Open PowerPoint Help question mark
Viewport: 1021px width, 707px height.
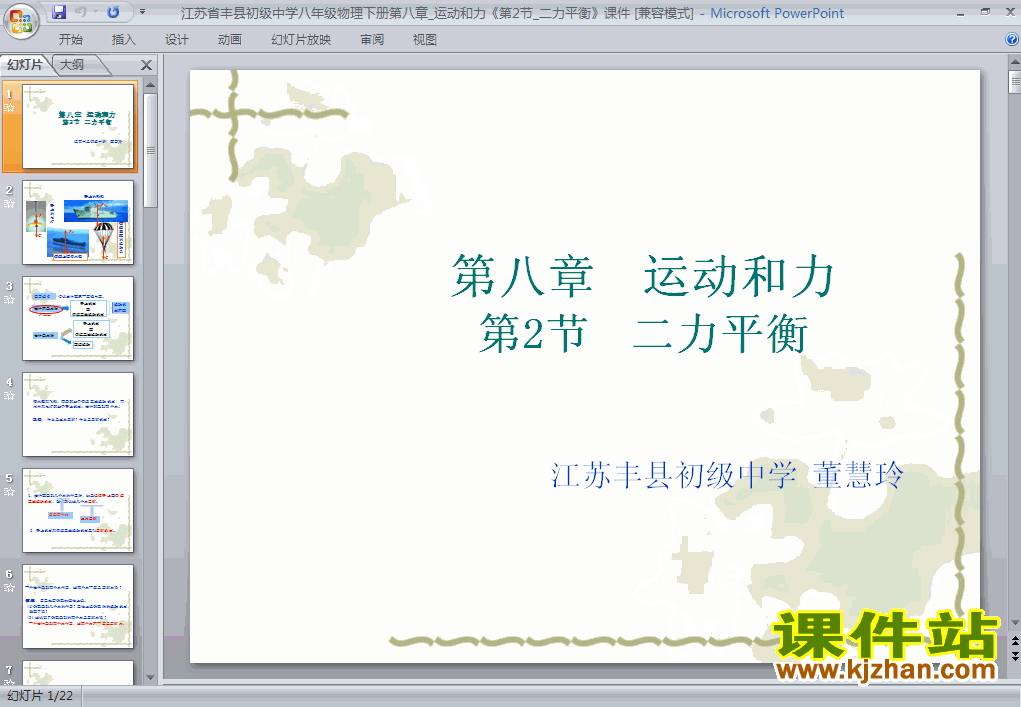pyautogui.click(x=1012, y=40)
